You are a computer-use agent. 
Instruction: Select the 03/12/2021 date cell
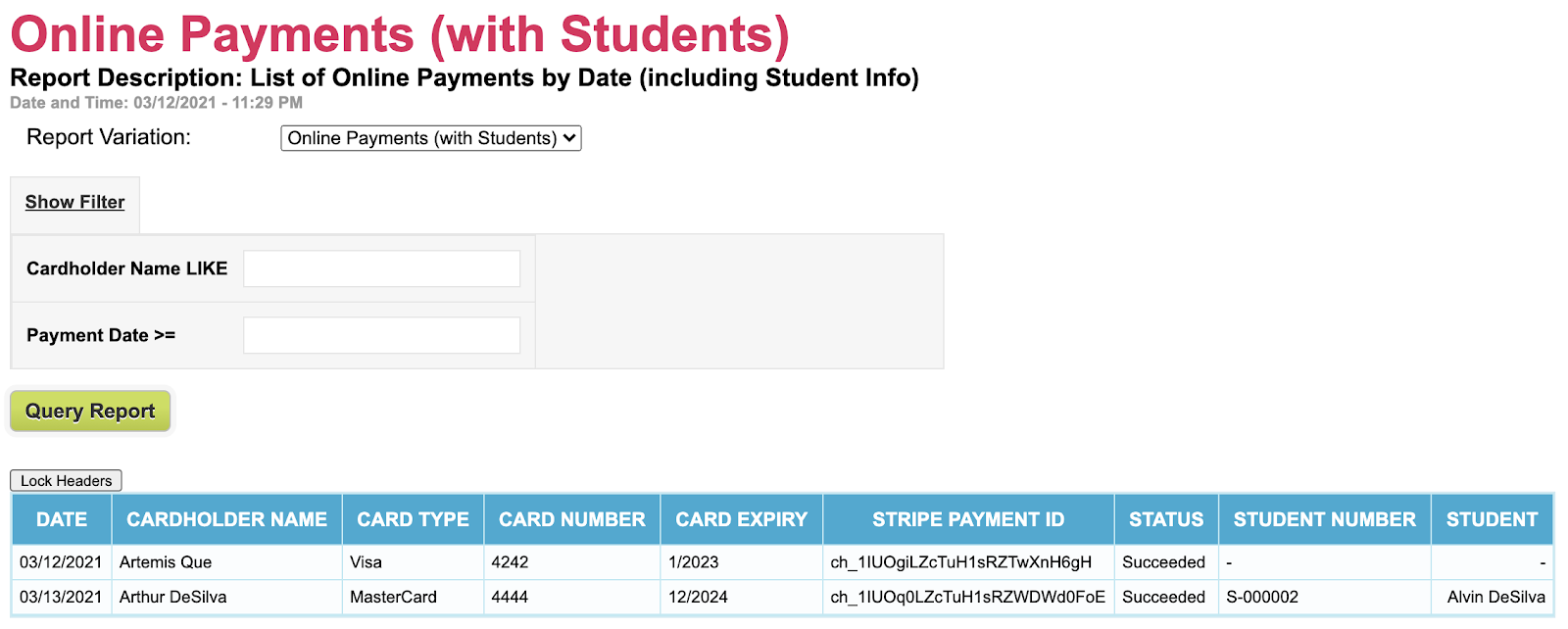tap(61, 562)
